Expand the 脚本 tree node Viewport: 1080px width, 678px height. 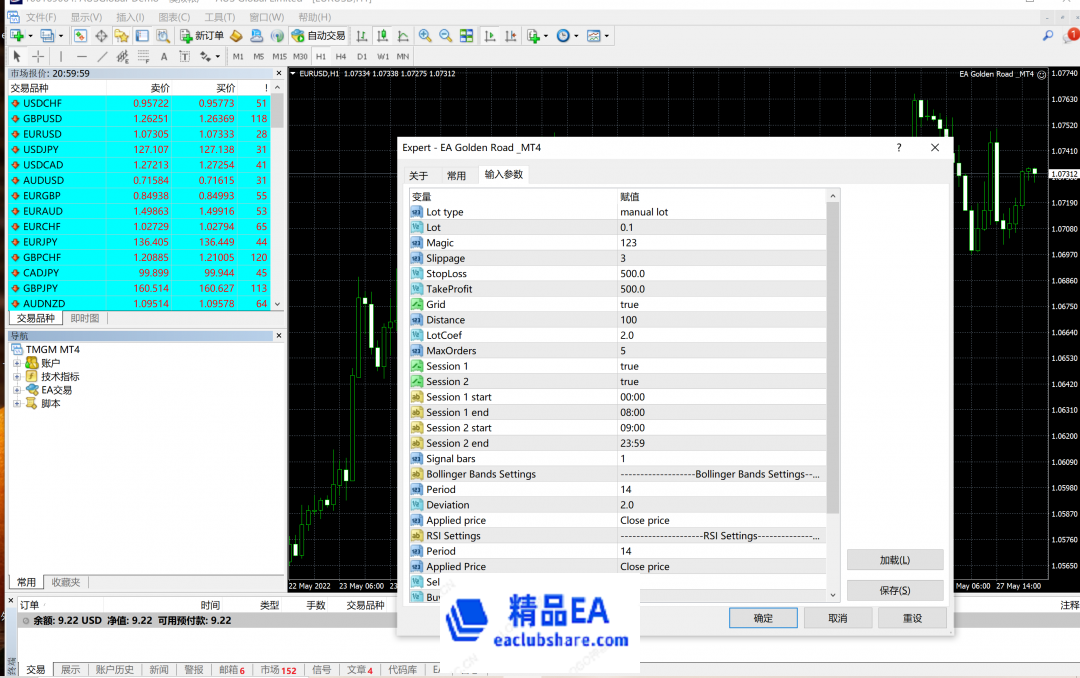point(17,403)
